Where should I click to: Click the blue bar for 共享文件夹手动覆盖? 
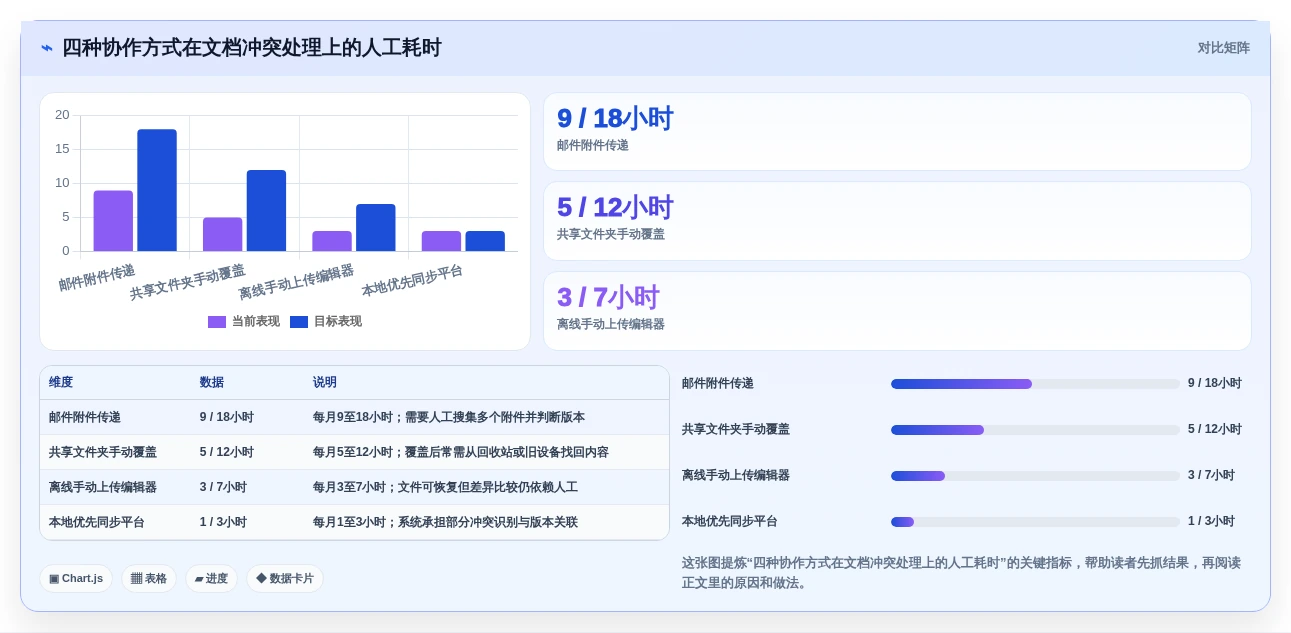266,211
